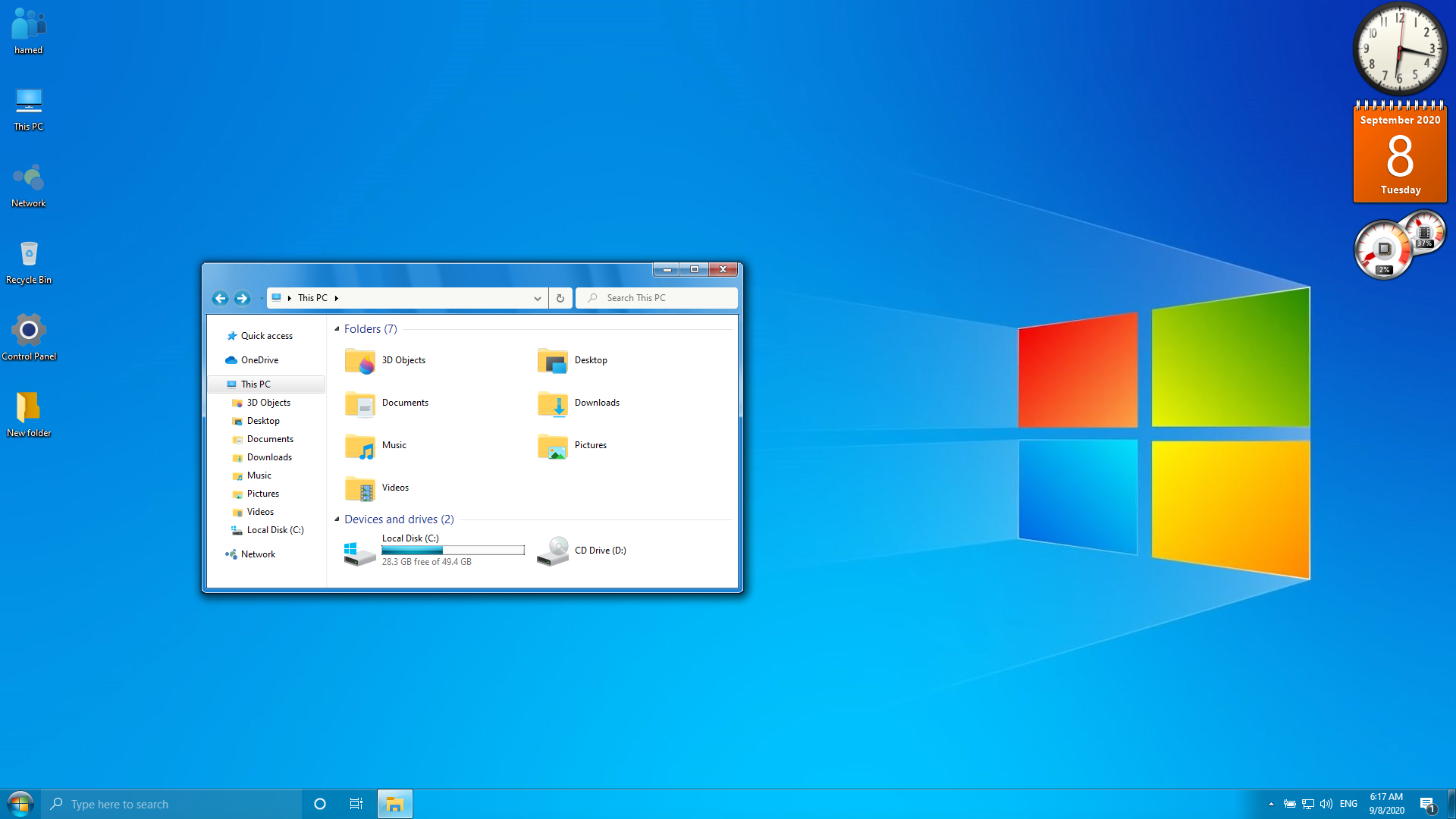The image size is (1456, 819).
Task: Click Network in the navigation pane
Action: tap(258, 554)
